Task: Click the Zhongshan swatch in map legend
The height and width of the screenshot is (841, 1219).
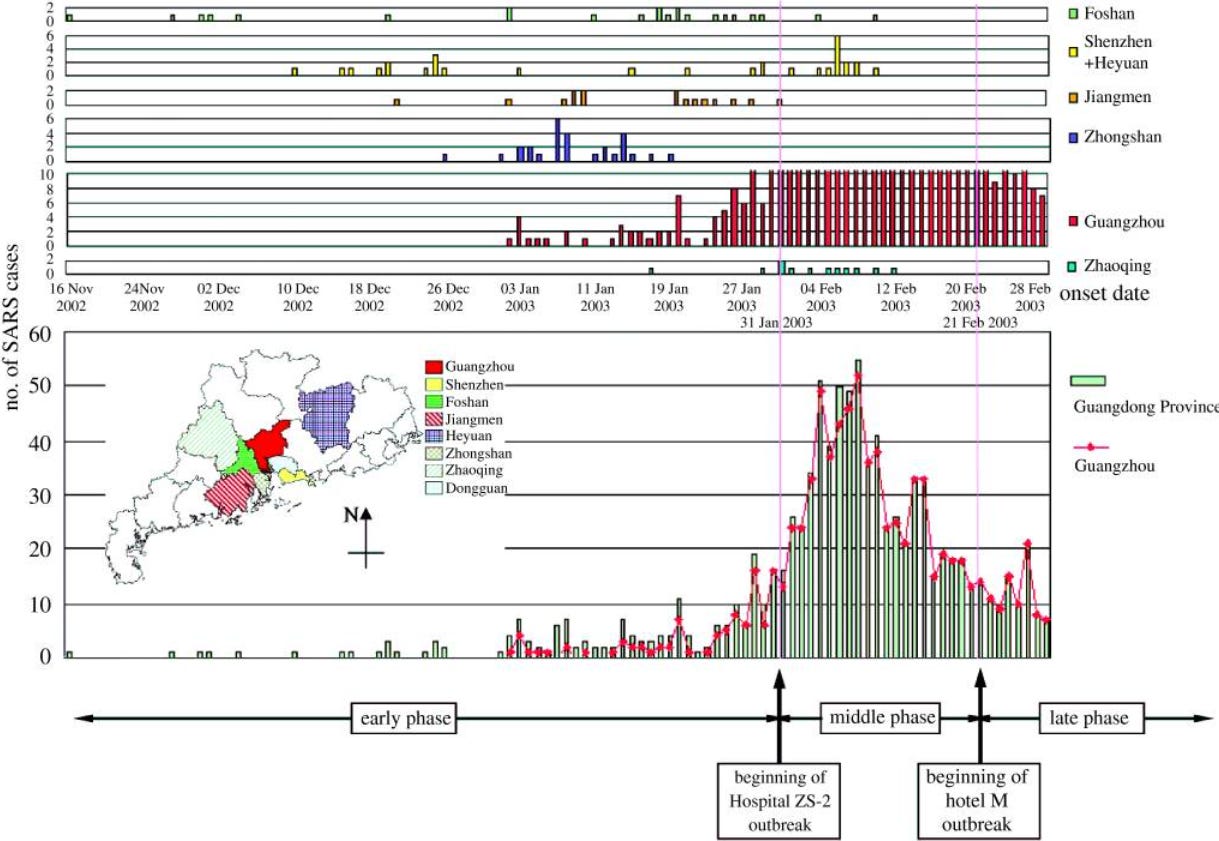Action: pyautogui.click(x=433, y=453)
